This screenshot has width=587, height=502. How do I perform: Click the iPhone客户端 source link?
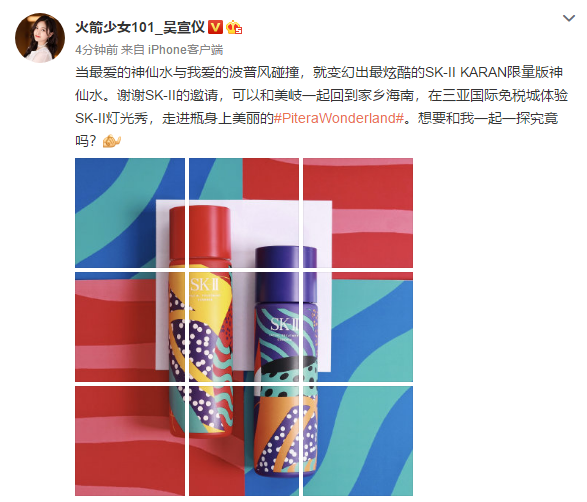point(186,50)
